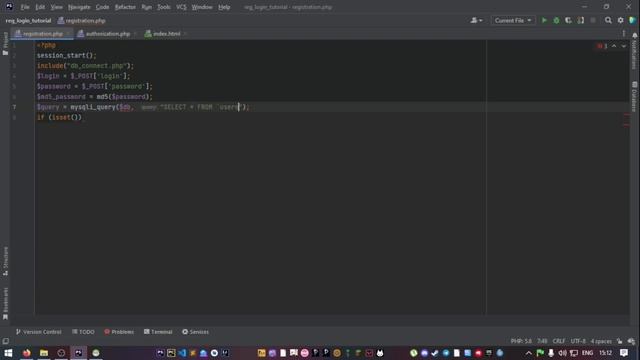The width and height of the screenshot is (640, 360).
Task: Open the File menu
Action: [25, 7]
